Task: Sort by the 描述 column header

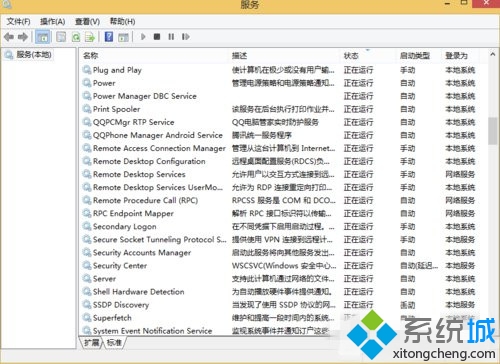Action: [240, 56]
